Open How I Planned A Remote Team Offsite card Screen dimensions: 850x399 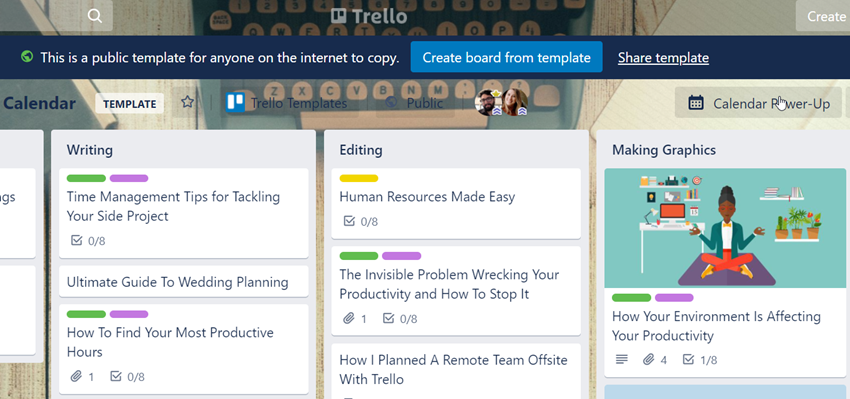coord(456,371)
